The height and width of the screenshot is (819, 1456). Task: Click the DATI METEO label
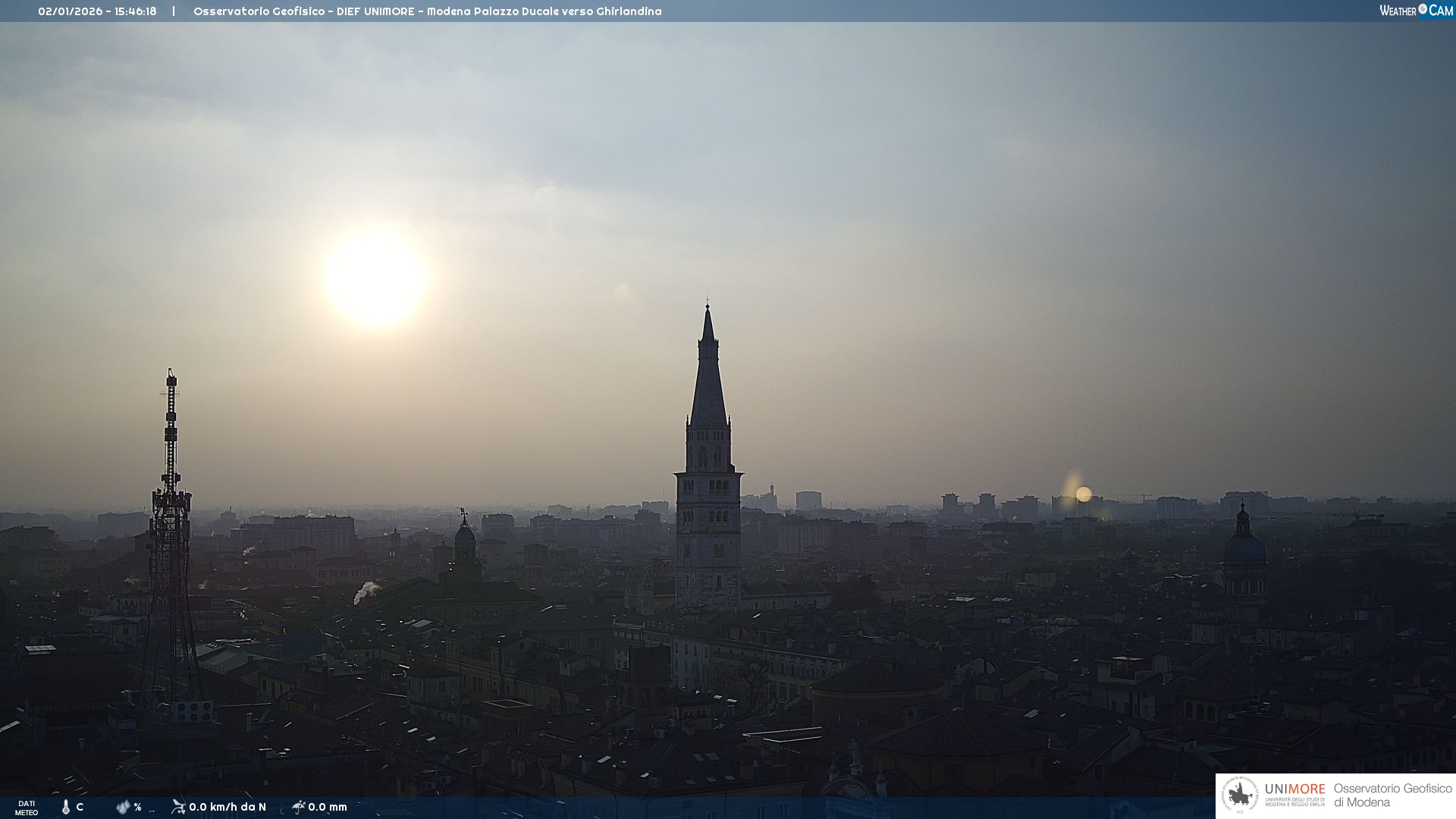[x=27, y=808]
